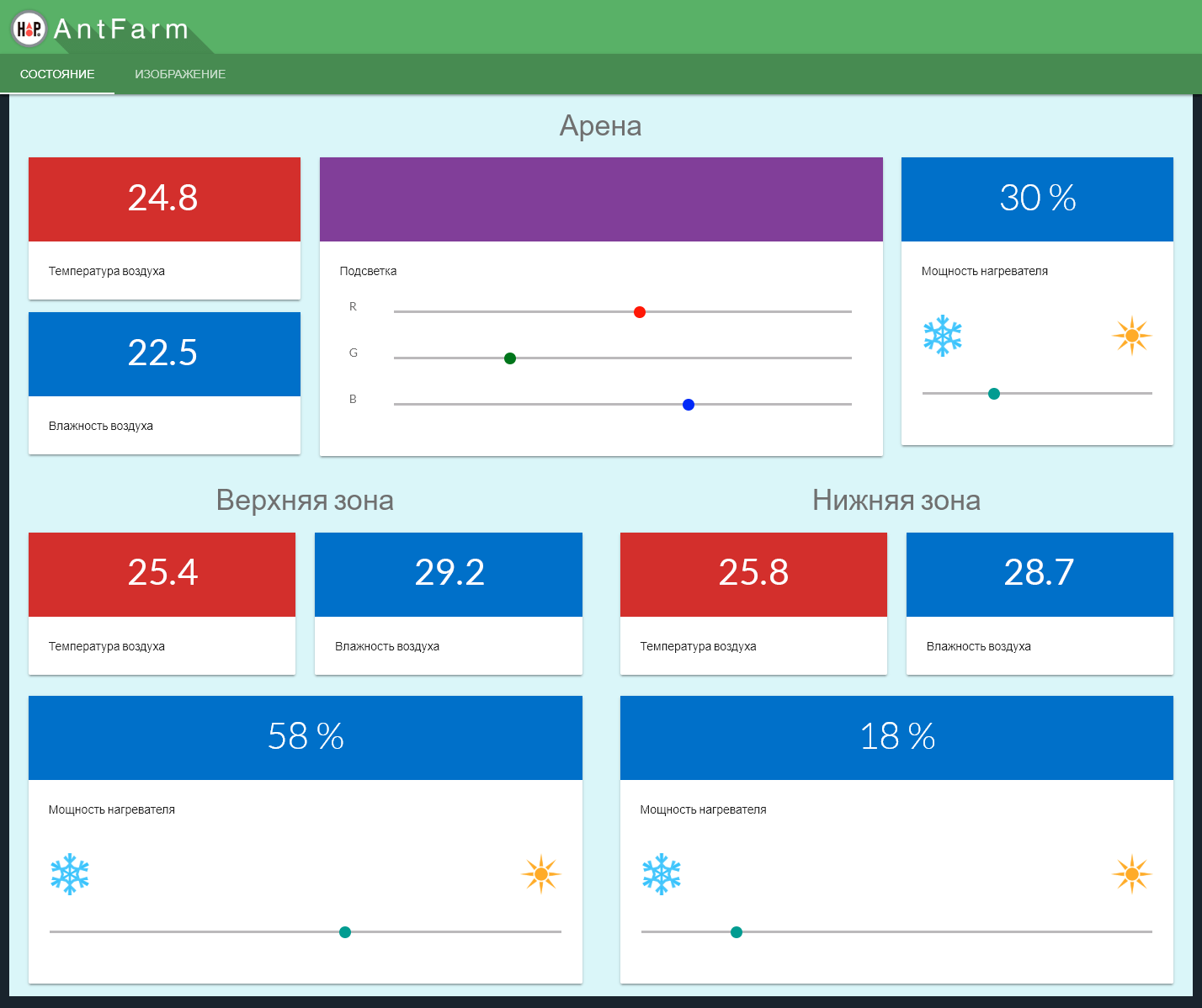Click the AntFarm logo icon
This screenshot has height=1008, width=1202.
coord(29,29)
